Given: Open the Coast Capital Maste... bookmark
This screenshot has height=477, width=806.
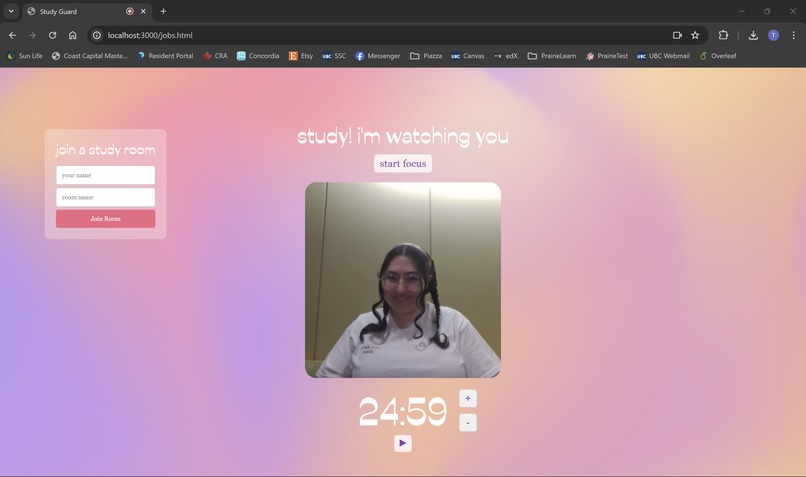Looking at the screenshot, I should (x=89, y=56).
